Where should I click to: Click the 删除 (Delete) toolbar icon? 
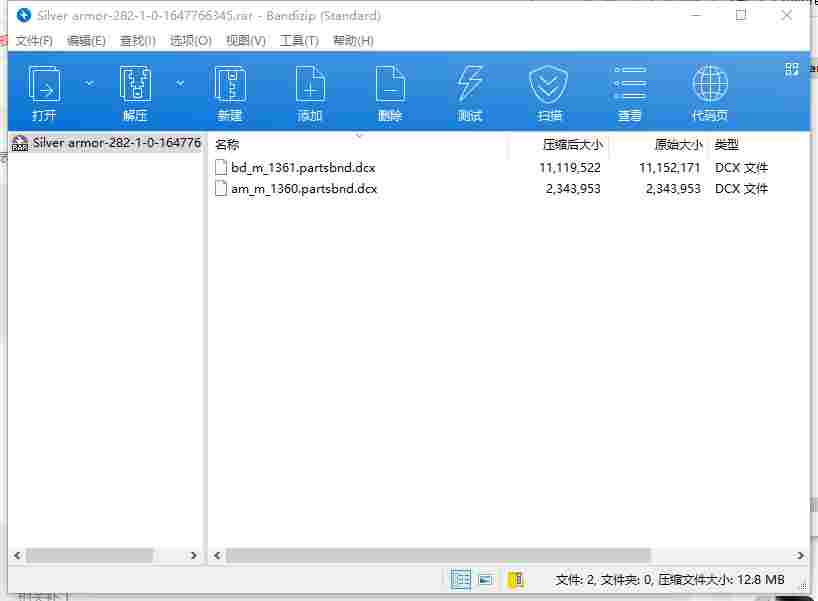[390, 83]
